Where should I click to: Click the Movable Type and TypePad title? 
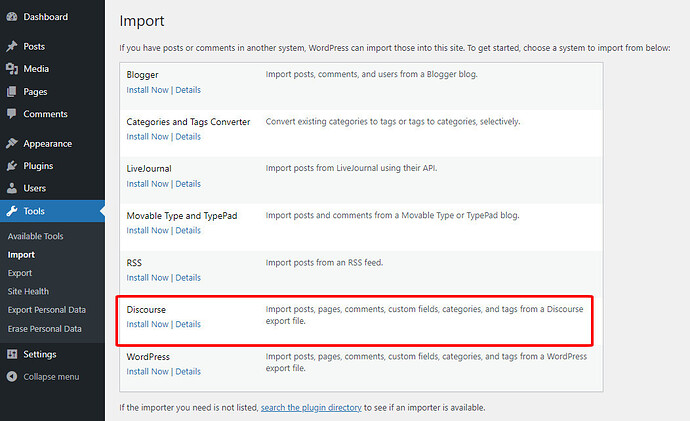pos(182,216)
